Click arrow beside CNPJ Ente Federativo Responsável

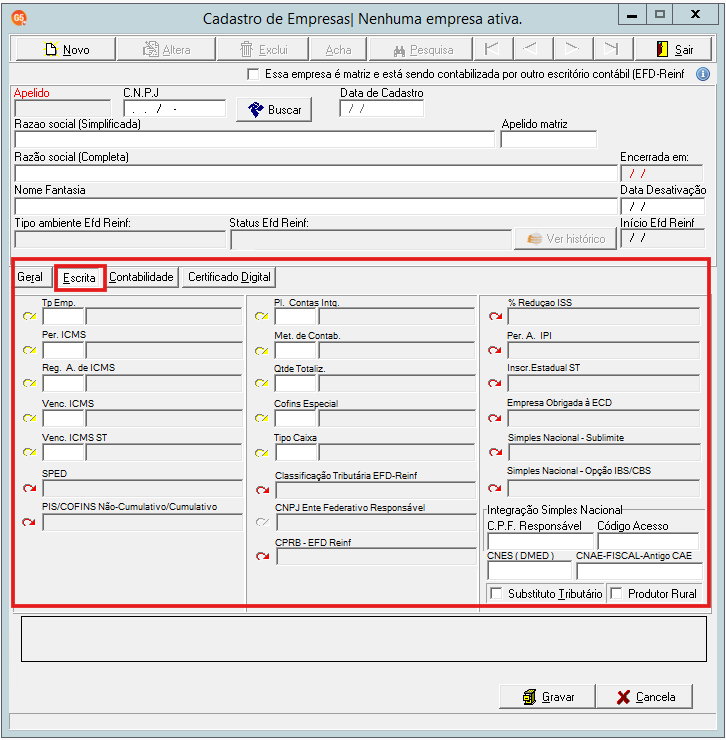coord(262,522)
